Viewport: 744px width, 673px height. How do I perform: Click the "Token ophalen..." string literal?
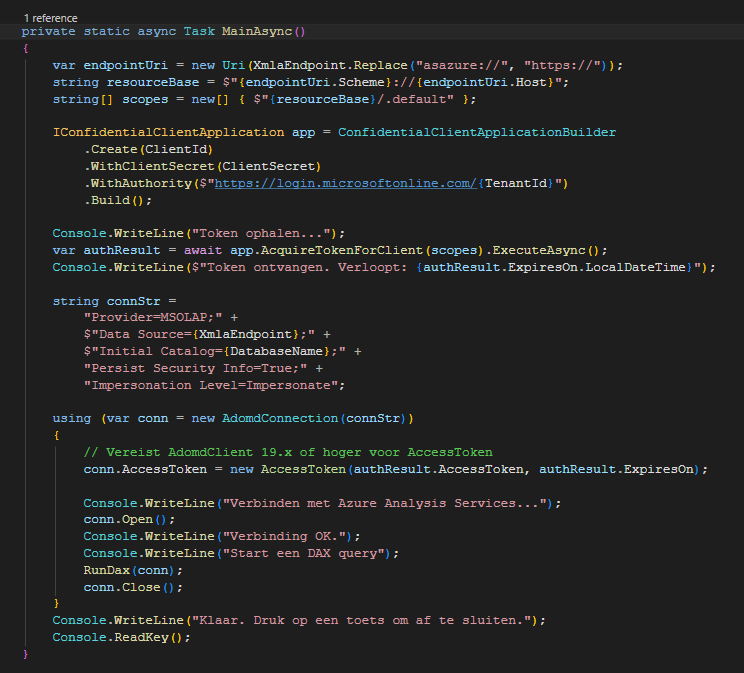(x=258, y=233)
